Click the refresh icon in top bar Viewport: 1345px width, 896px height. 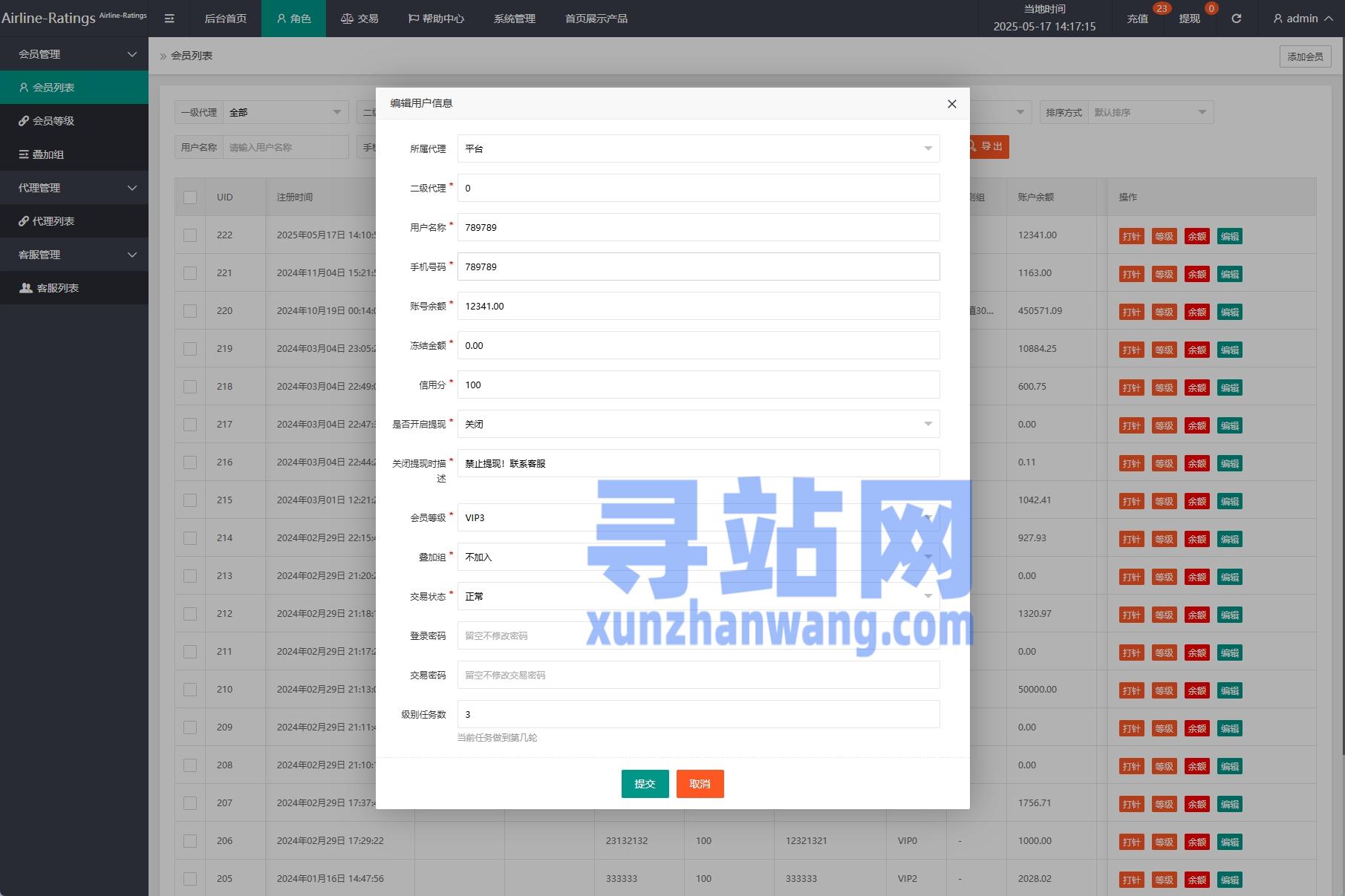1237,19
